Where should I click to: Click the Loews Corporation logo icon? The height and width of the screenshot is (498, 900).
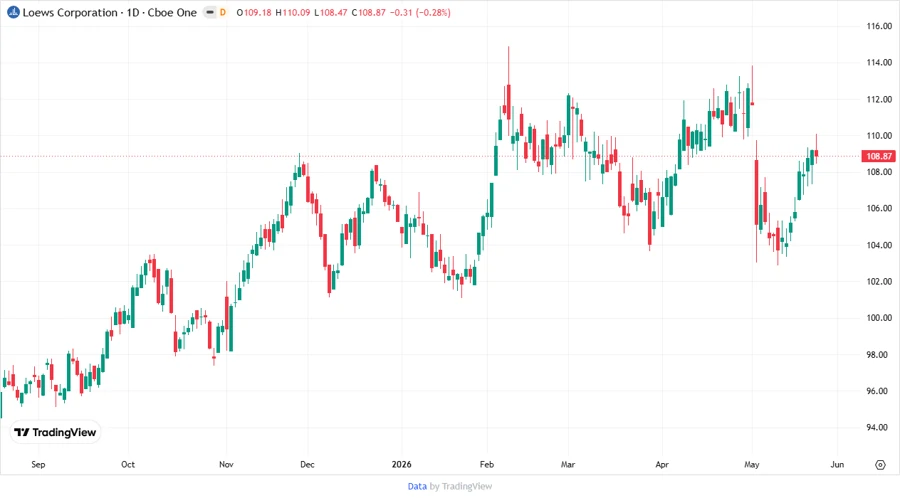click(13, 12)
